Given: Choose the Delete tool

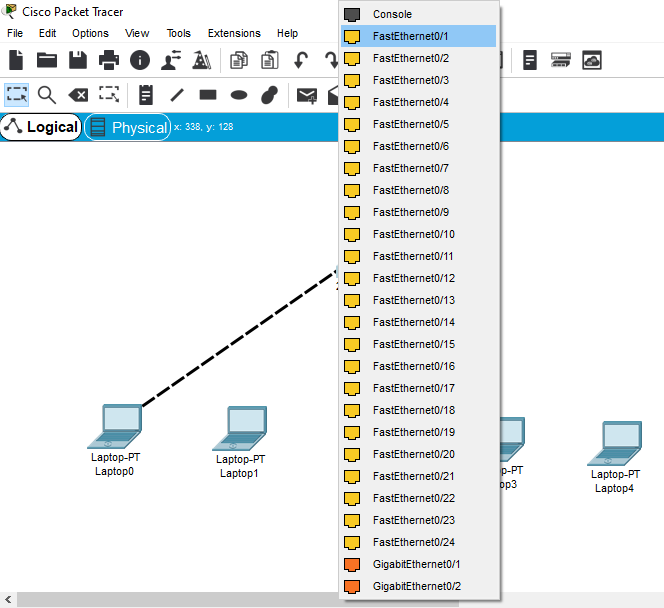Looking at the screenshot, I should coord(78,95).
